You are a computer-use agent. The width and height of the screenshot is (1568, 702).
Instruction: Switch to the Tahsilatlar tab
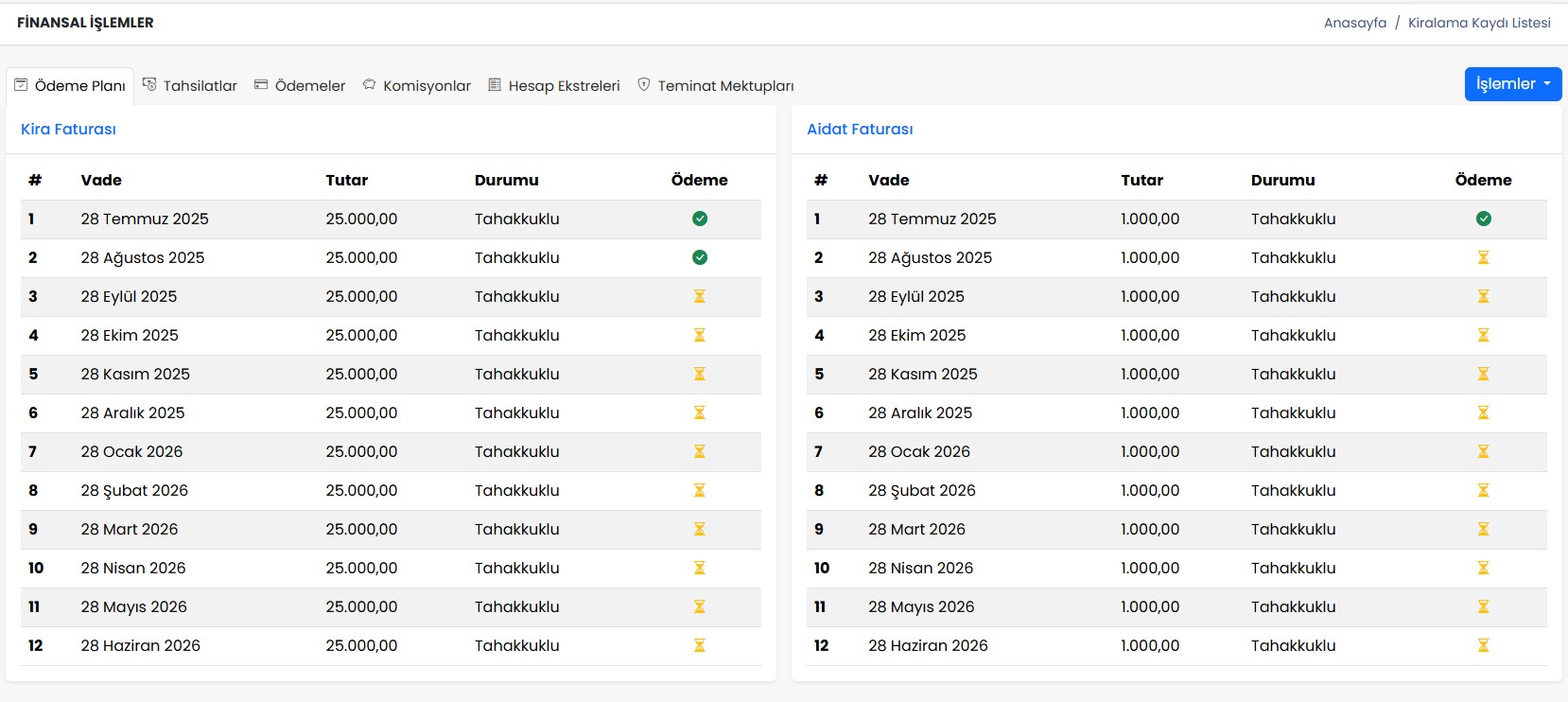[190, 86]
